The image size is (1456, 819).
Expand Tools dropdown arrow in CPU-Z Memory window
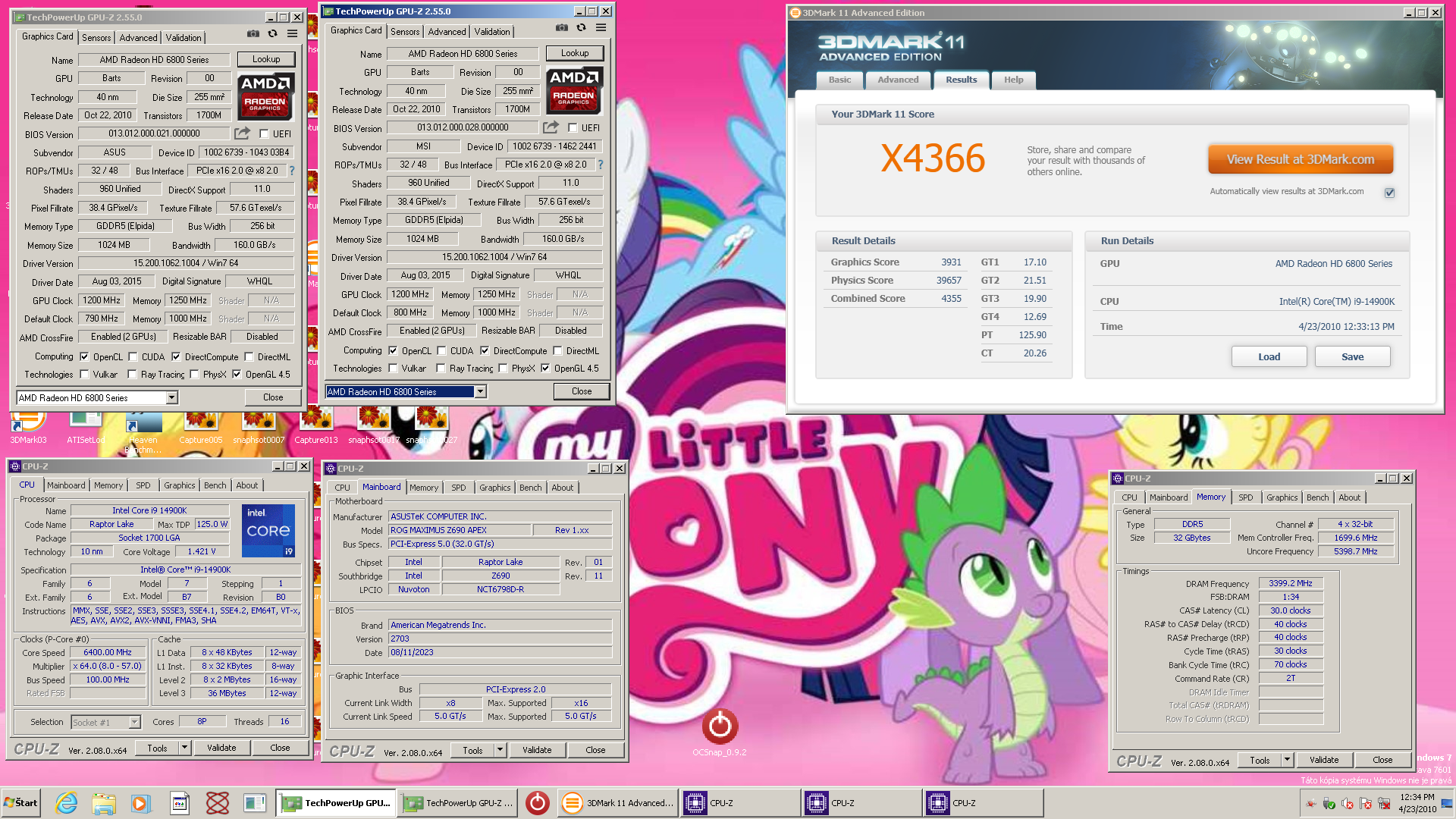click(1287, 760)
